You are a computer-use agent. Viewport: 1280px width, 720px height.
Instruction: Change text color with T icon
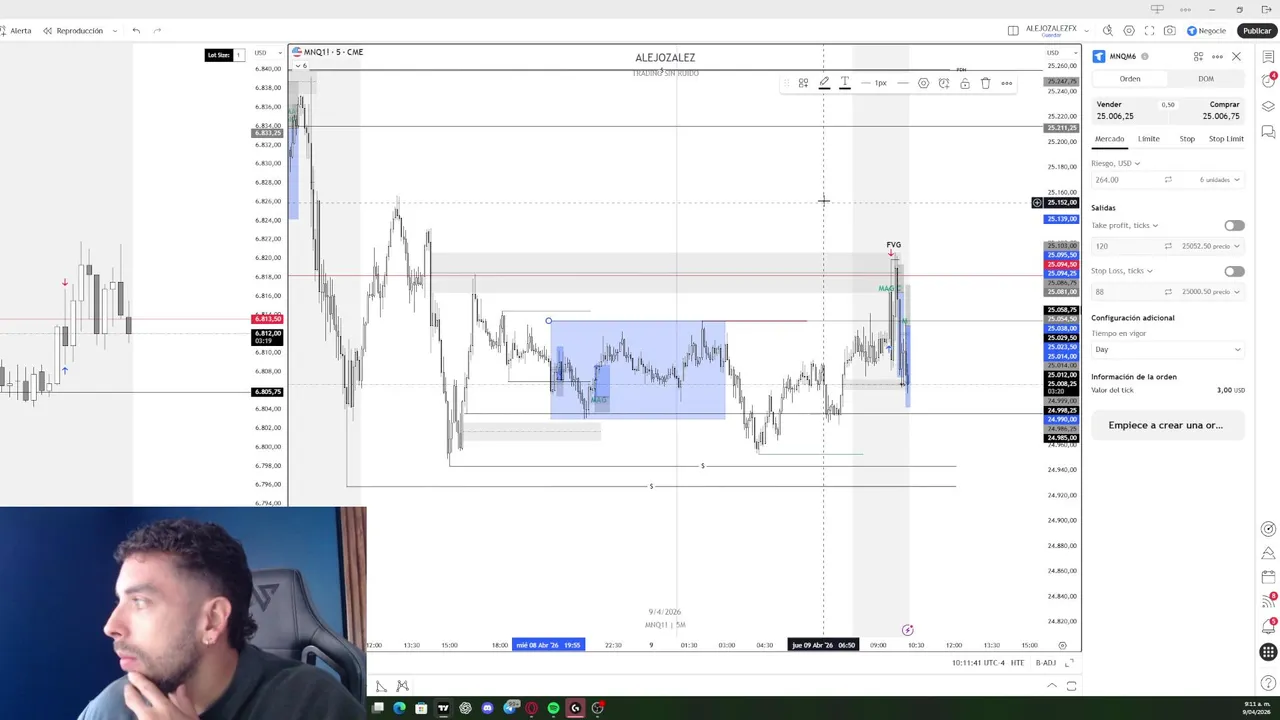point(845,83)
